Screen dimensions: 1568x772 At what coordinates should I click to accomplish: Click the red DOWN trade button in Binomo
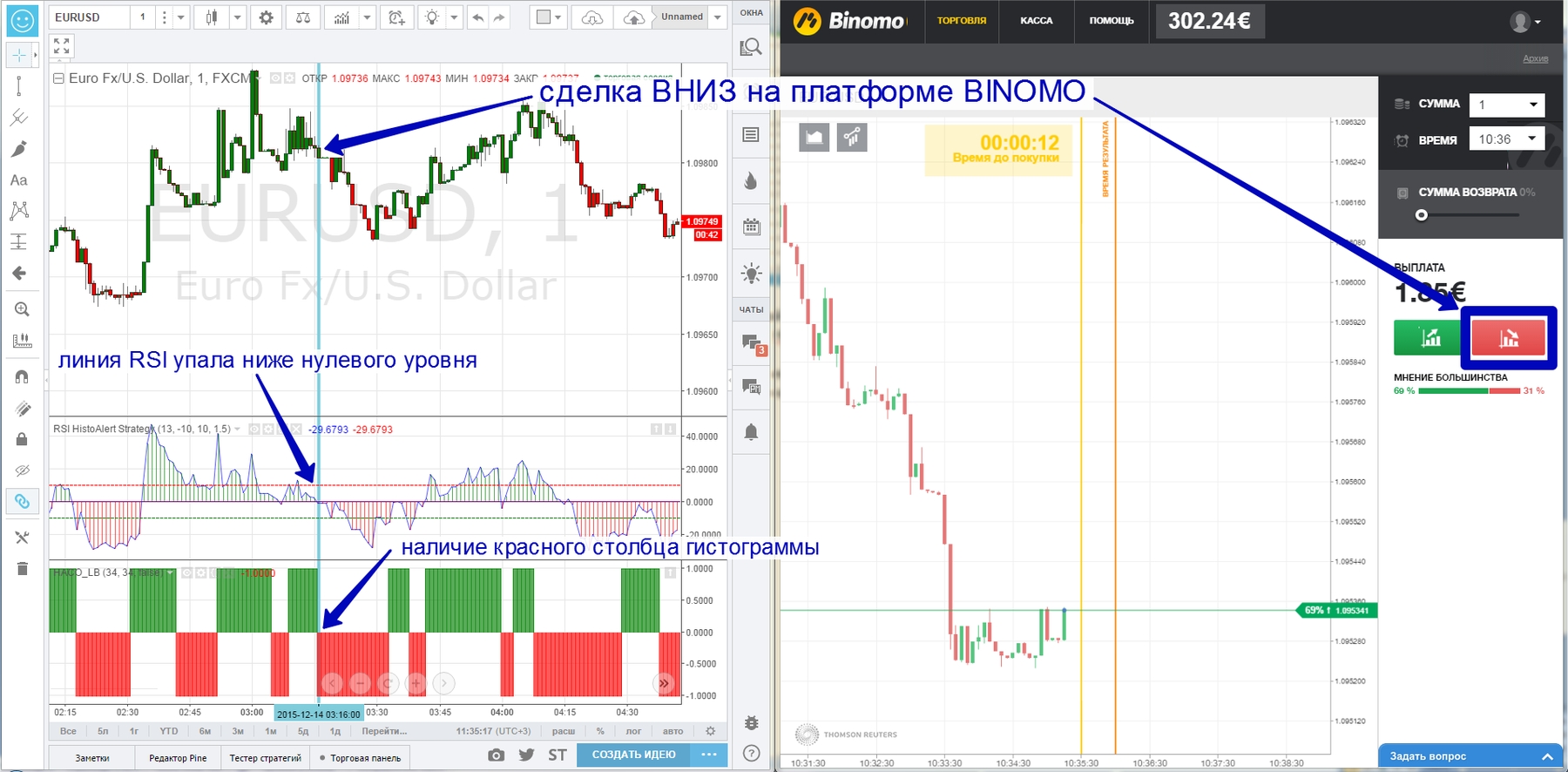pos(1509,338)
